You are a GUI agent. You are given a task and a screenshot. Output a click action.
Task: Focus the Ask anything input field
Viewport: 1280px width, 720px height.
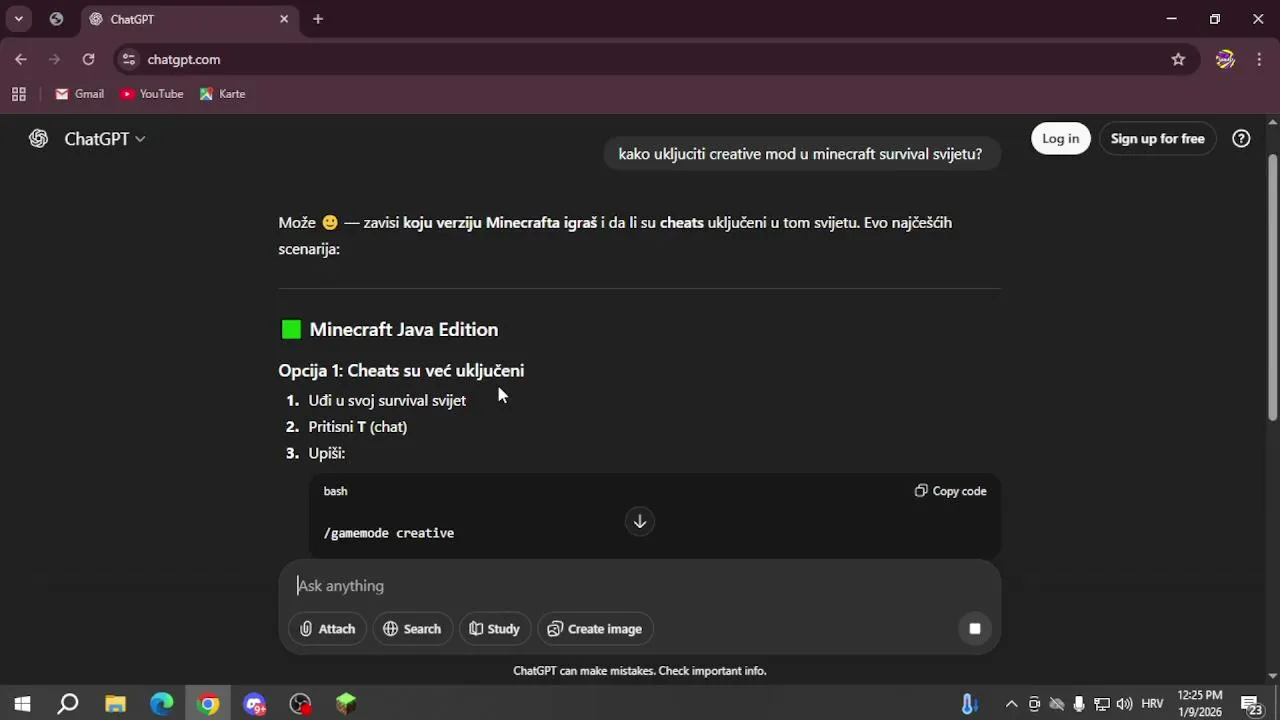640,586
